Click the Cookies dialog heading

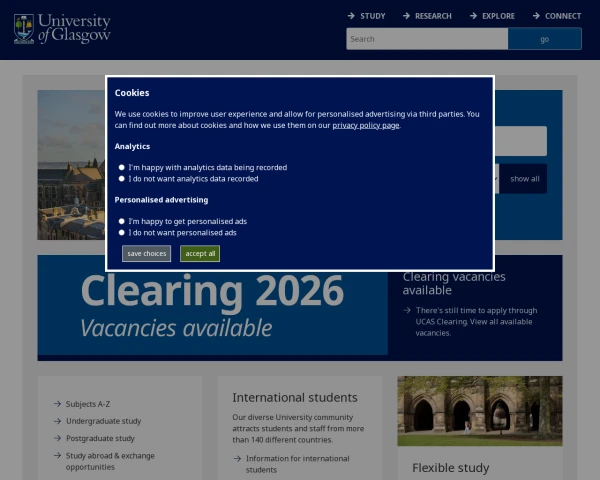click(x=132, y=93)
